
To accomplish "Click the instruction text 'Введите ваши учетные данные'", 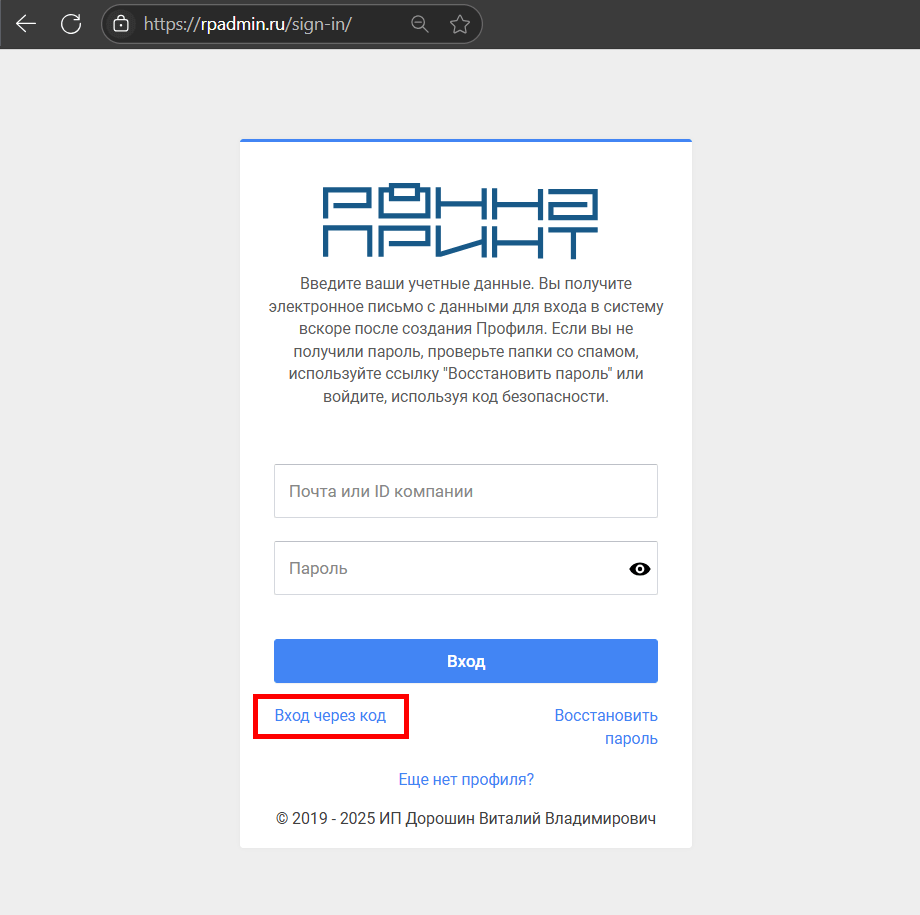I will pyautogui.click(x=415, y=283).
